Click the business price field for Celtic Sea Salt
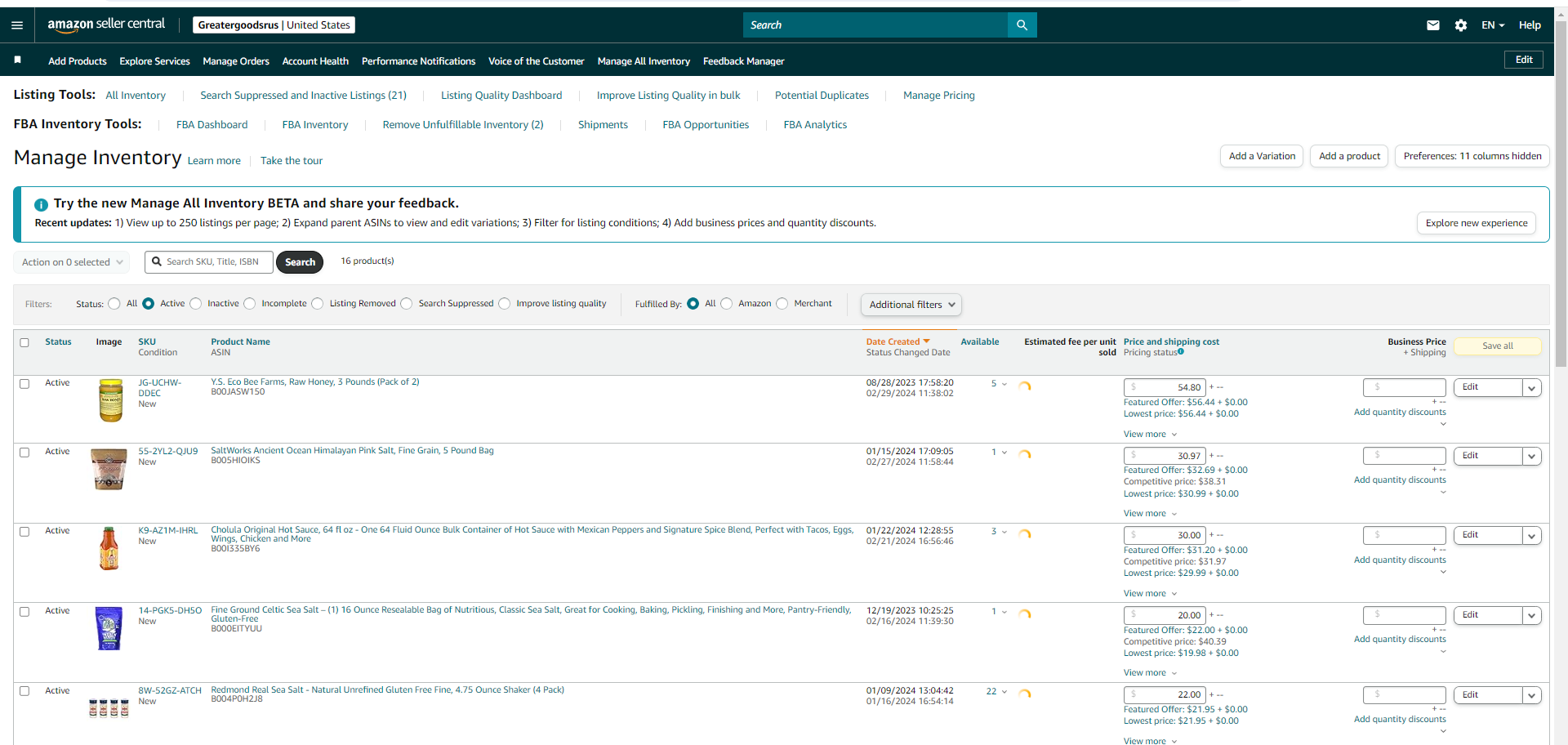The width and height of the screenshot is (1568, 745). 1405,616
